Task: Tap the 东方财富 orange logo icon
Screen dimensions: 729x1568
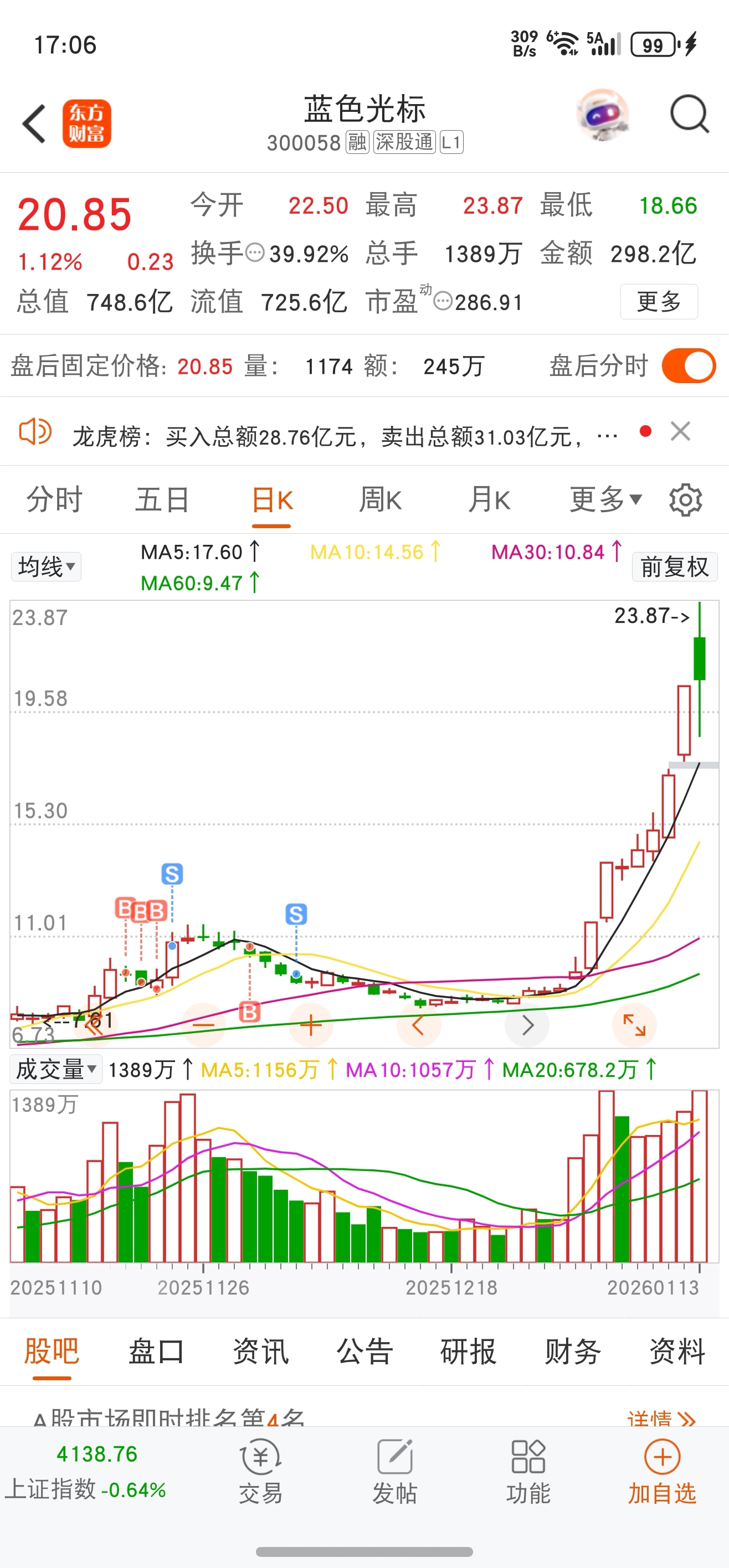Action: (86, 123)
